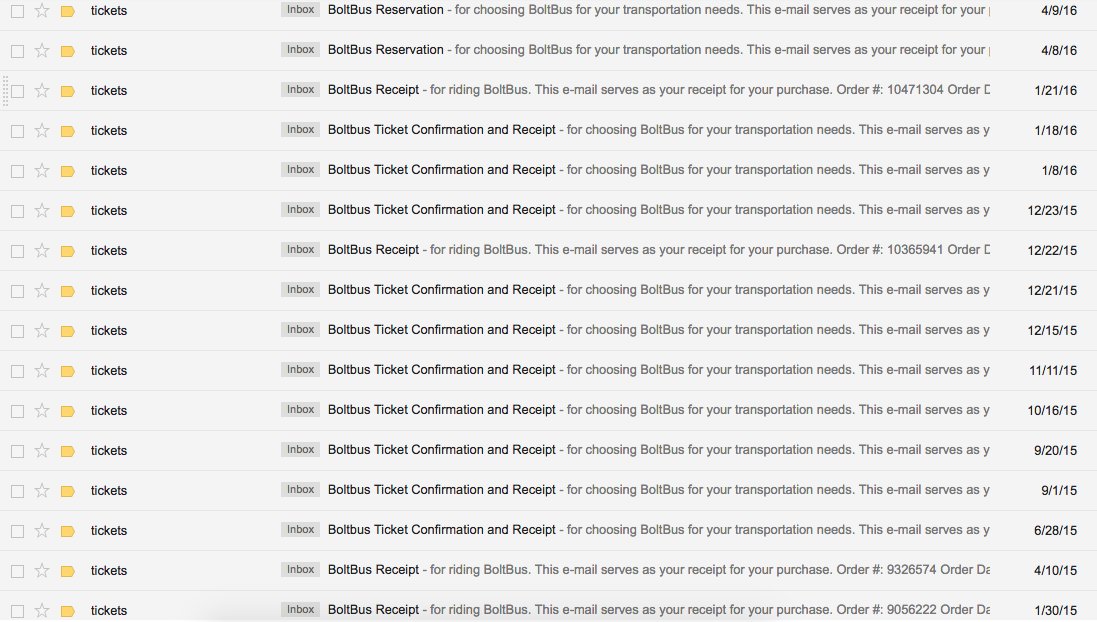The width and height of the screenshot is (1097, 622).
Task: Star the email dated 12/21/15
Action: point(42,290)
